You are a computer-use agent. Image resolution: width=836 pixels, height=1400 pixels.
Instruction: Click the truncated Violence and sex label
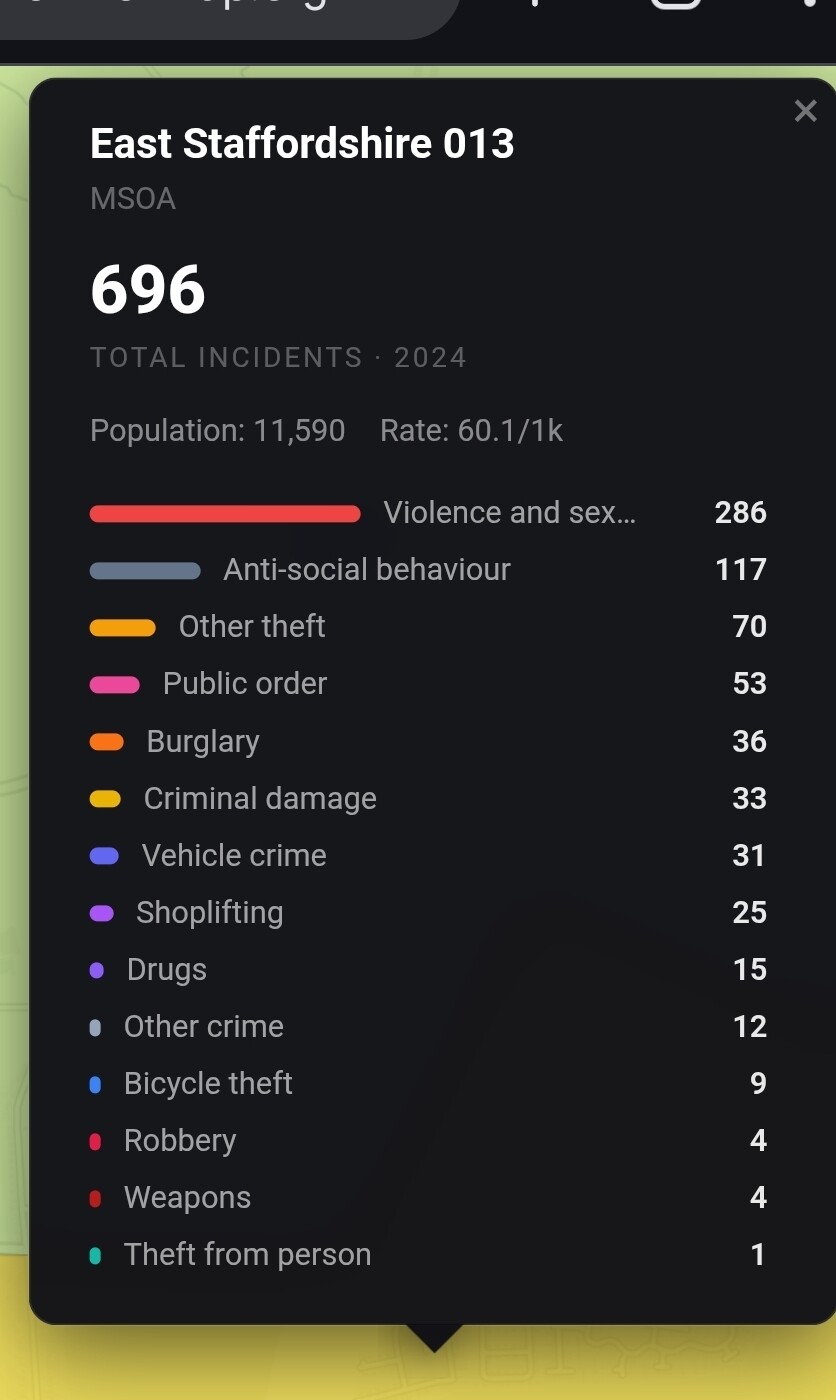pyautogui.click(x=509, y=513)
